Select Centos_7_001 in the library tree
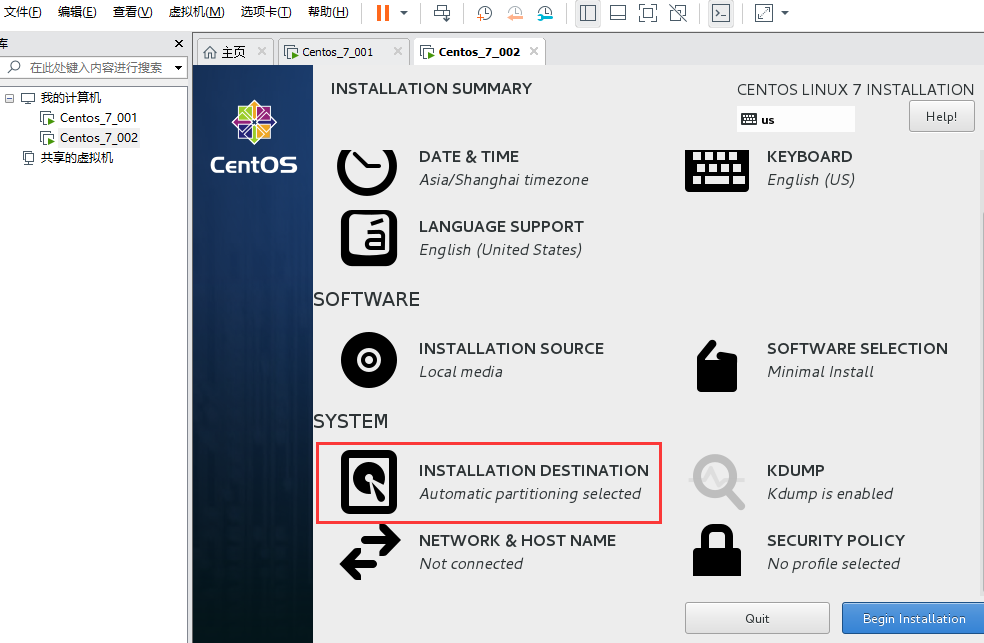The height and width of the screenshot is (643, 984). 98,118
